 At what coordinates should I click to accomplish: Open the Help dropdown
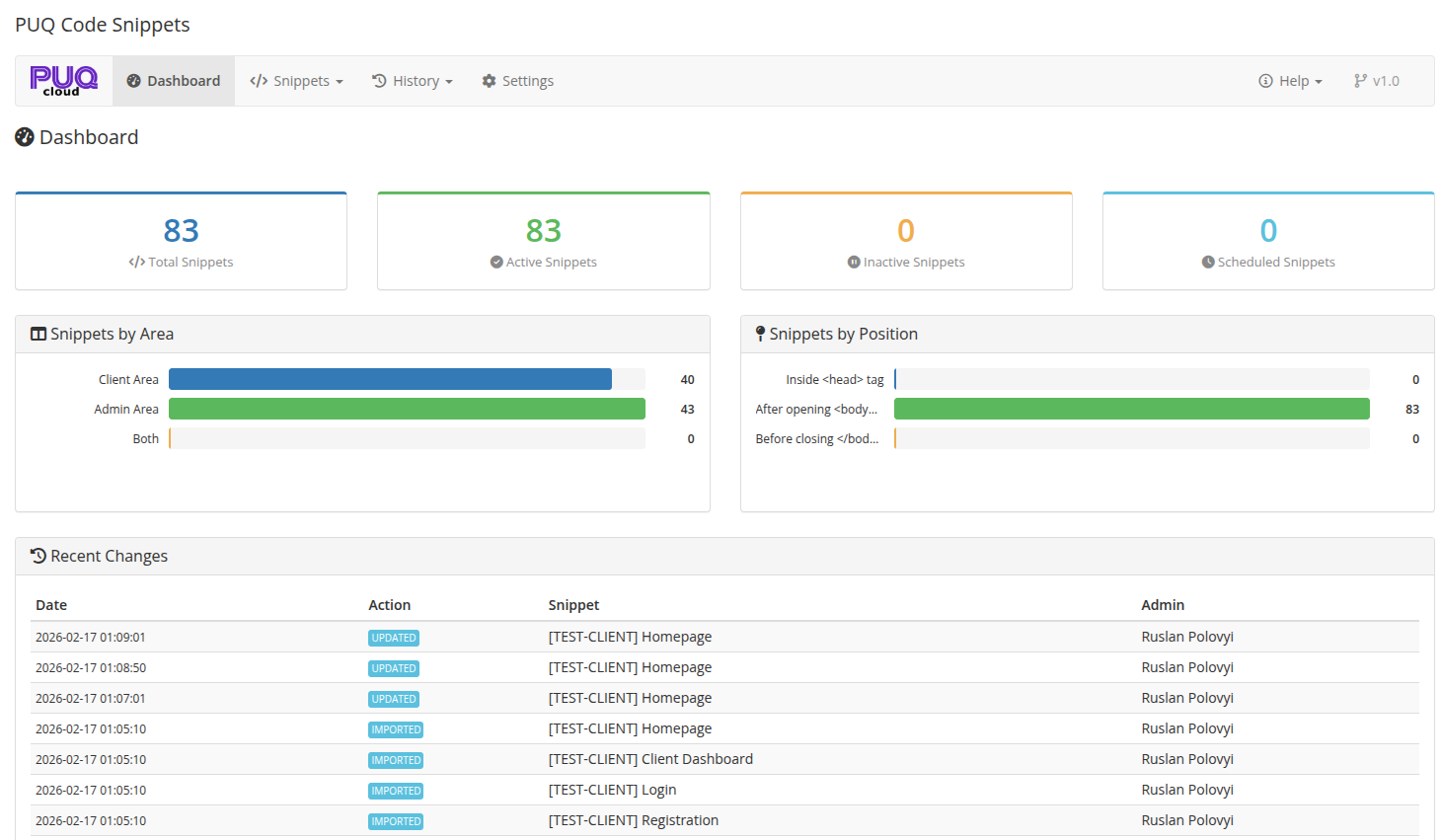(x=1289, y=80)
